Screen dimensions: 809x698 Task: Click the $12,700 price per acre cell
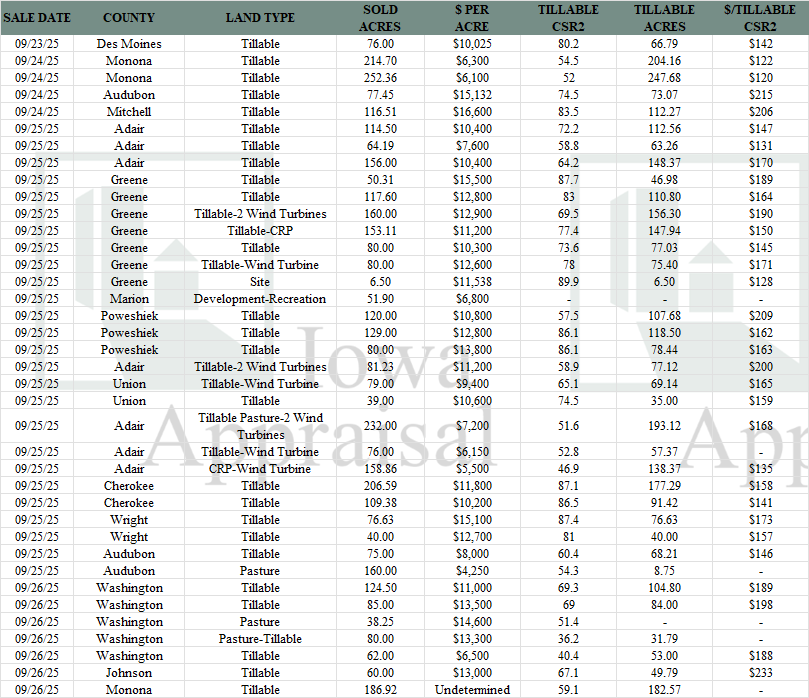[x=472, y=537]
